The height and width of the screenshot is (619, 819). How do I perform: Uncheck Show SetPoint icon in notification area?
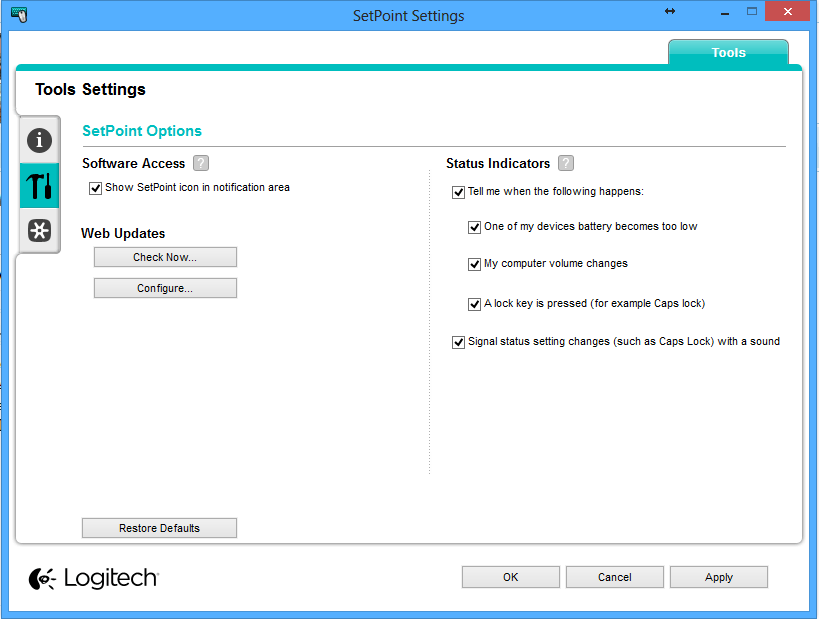(95, 188)
